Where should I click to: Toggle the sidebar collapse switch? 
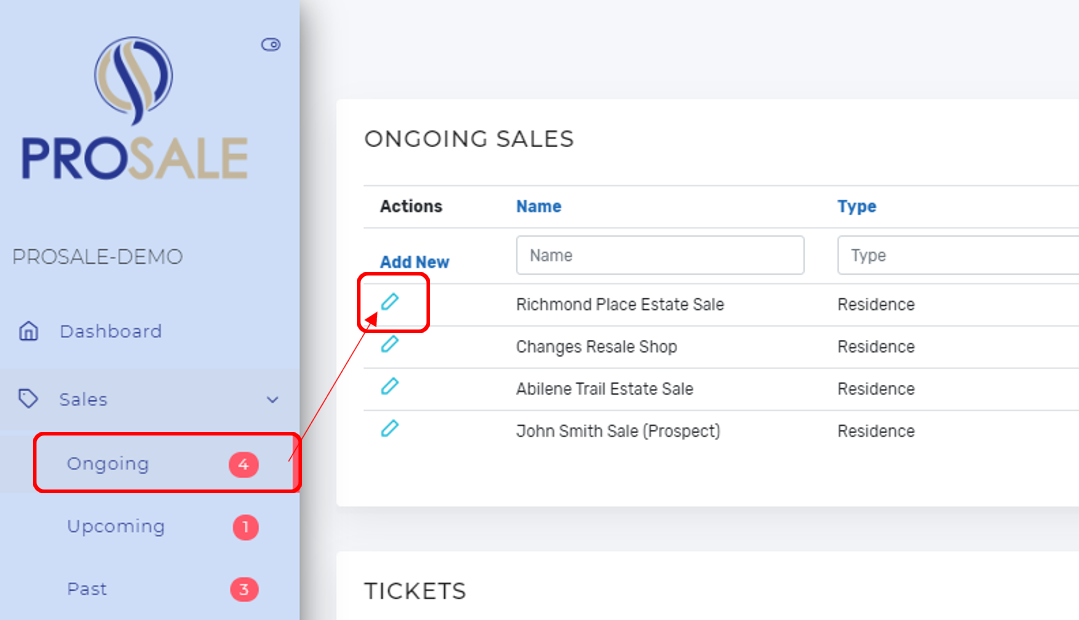coord(270,45)
